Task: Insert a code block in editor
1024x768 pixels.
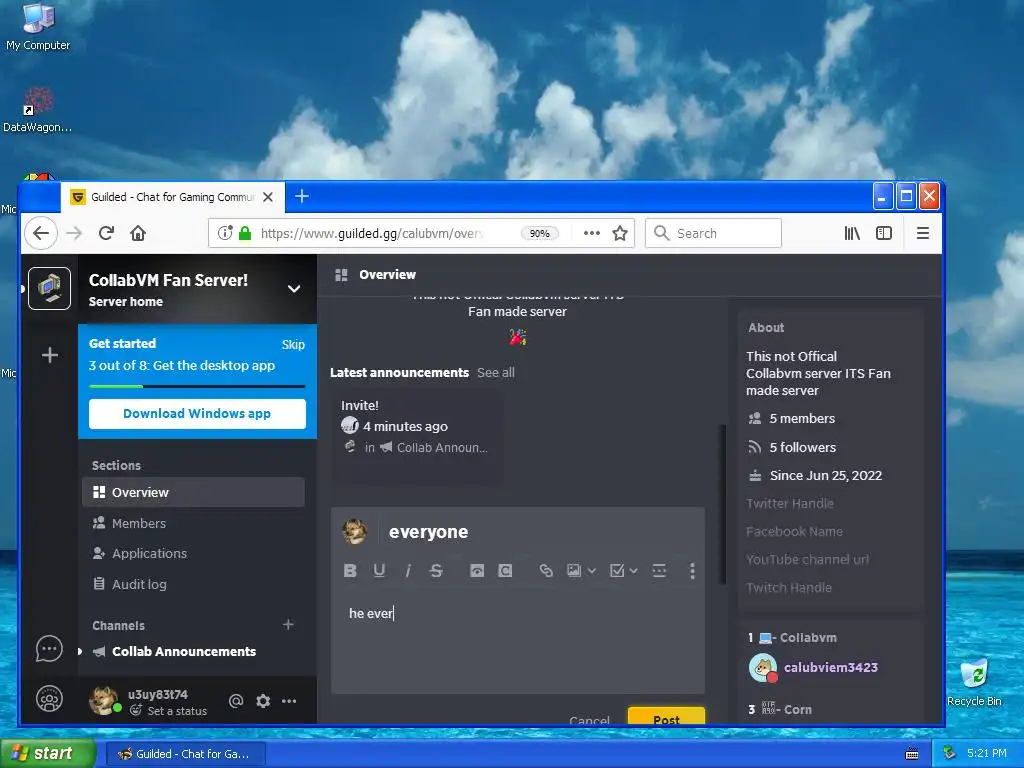Action: 477,571
